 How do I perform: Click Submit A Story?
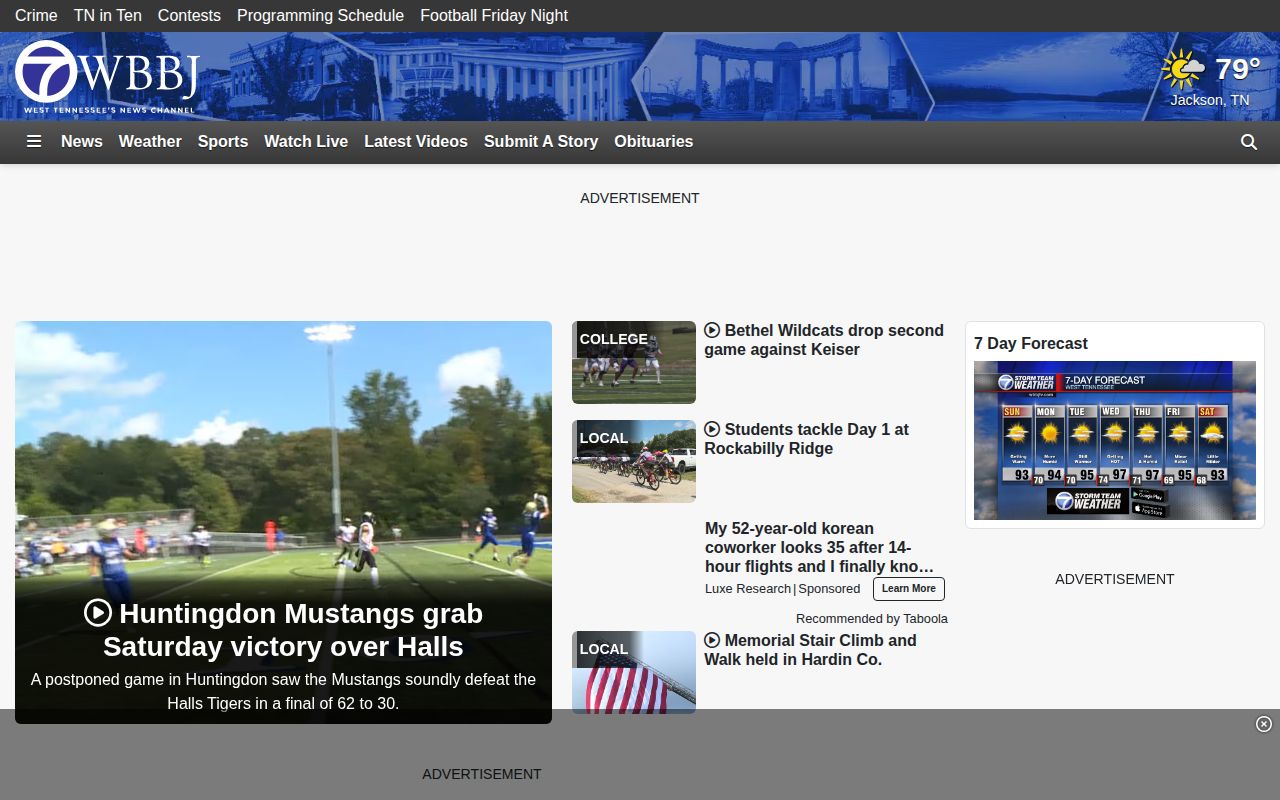click(x=541, y=142)
